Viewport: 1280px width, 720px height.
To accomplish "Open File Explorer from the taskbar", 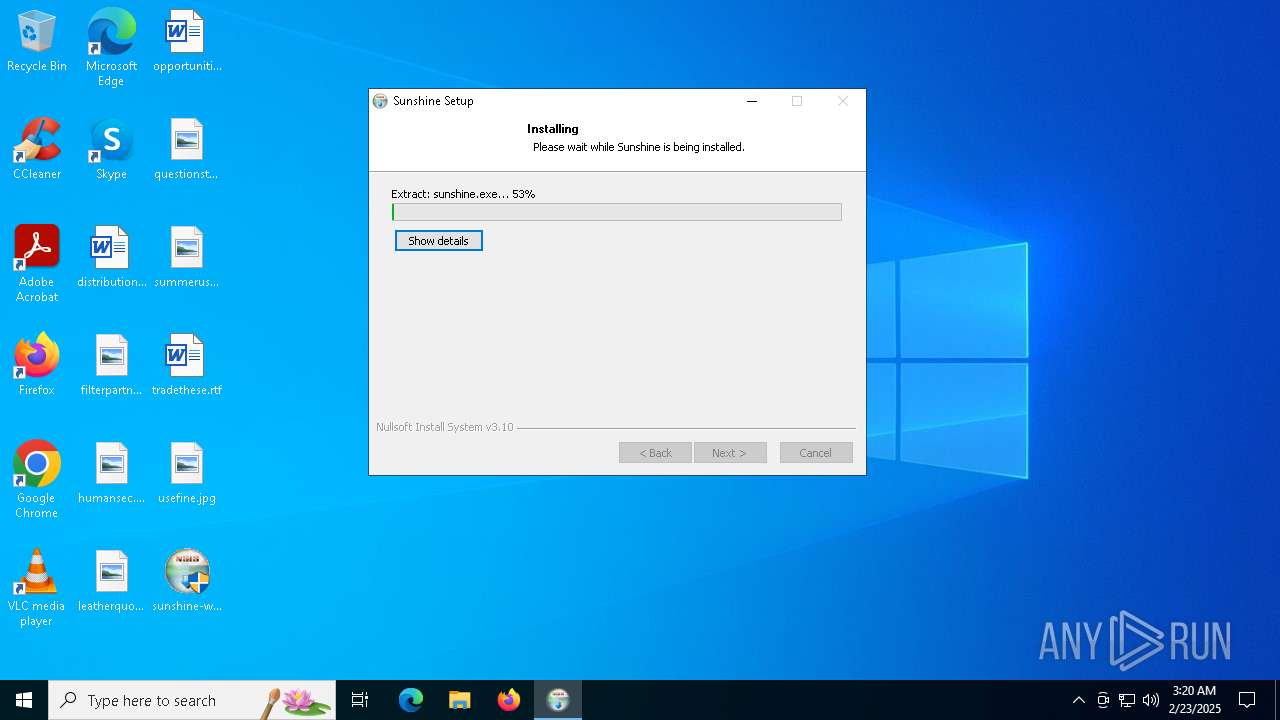I will click(x=460, y=700).
